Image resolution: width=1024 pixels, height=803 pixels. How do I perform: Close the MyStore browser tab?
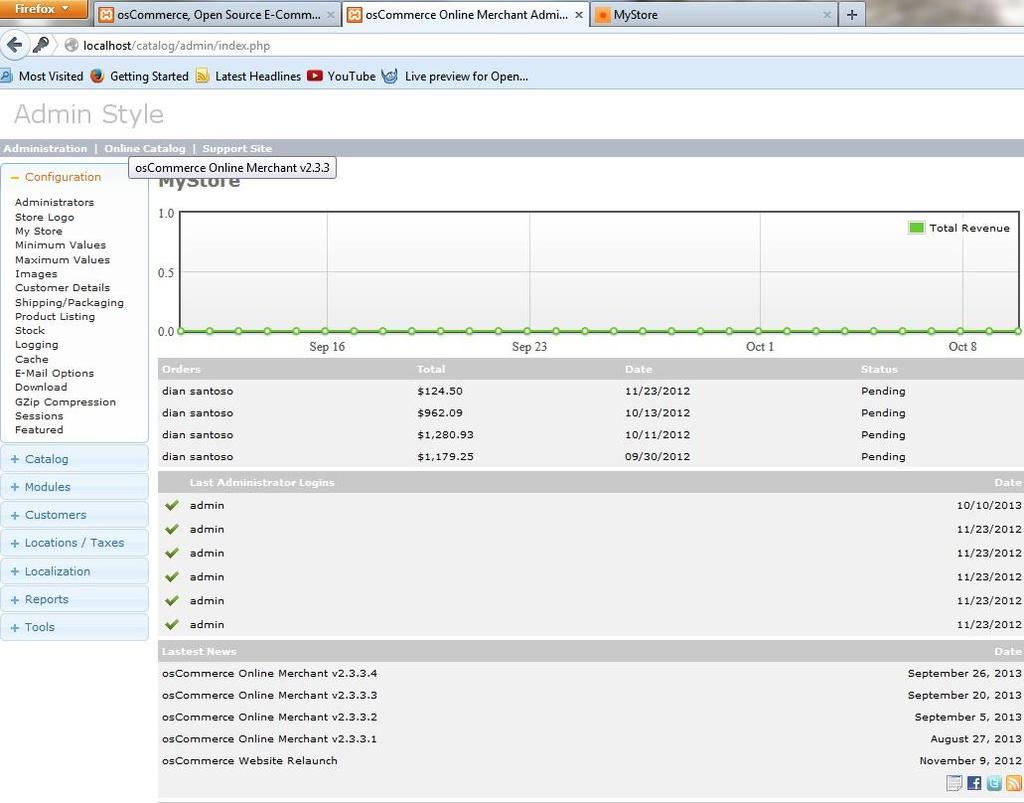pyautogui.click(x=827, y=14)
